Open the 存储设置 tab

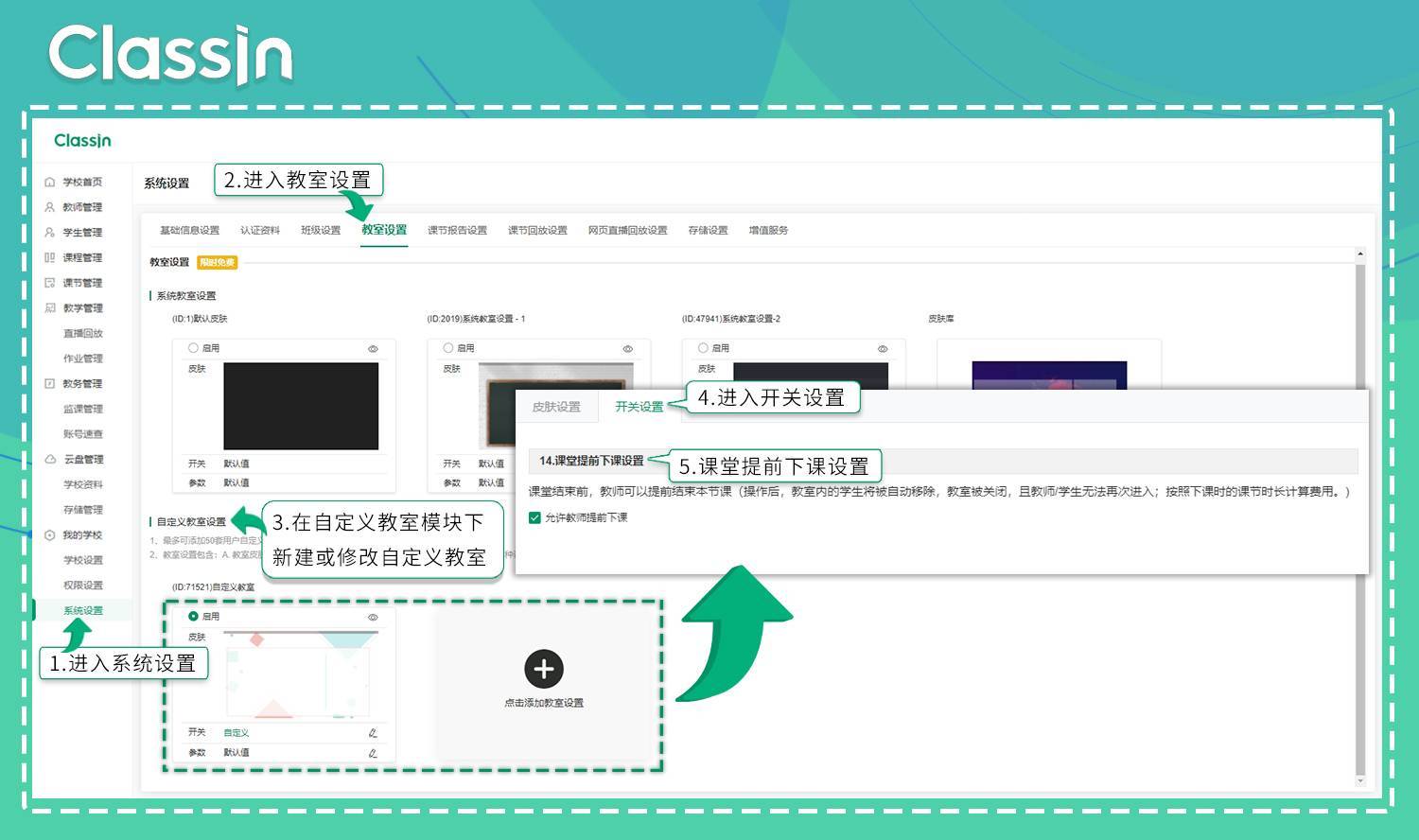coord(708,230)
